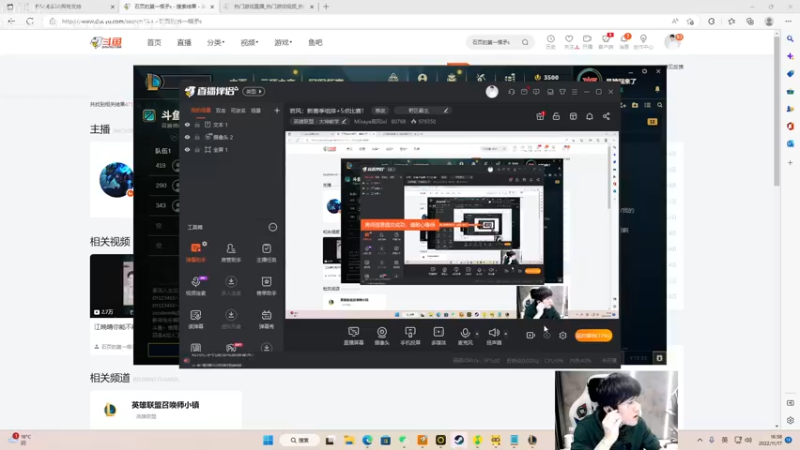
Task: Click the unlock padlock icon in companion header
Action: click(x=556, y=116)
